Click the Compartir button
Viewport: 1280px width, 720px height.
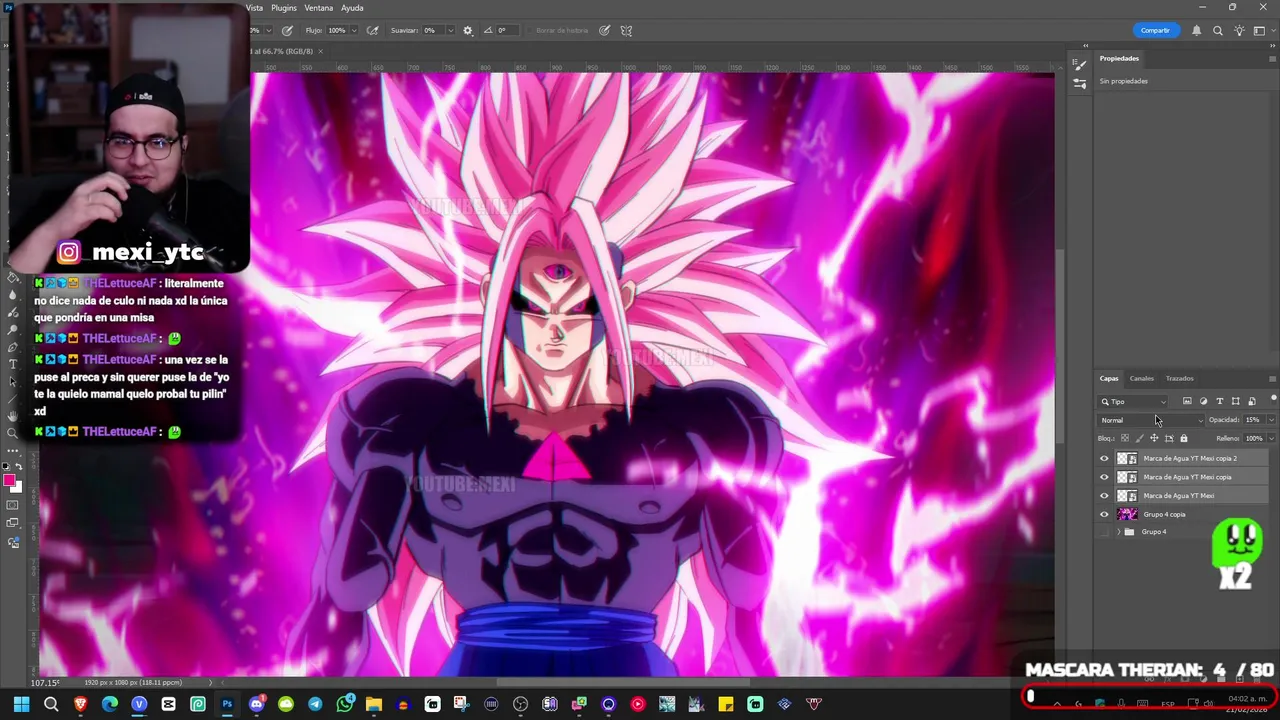[1155, 30]
